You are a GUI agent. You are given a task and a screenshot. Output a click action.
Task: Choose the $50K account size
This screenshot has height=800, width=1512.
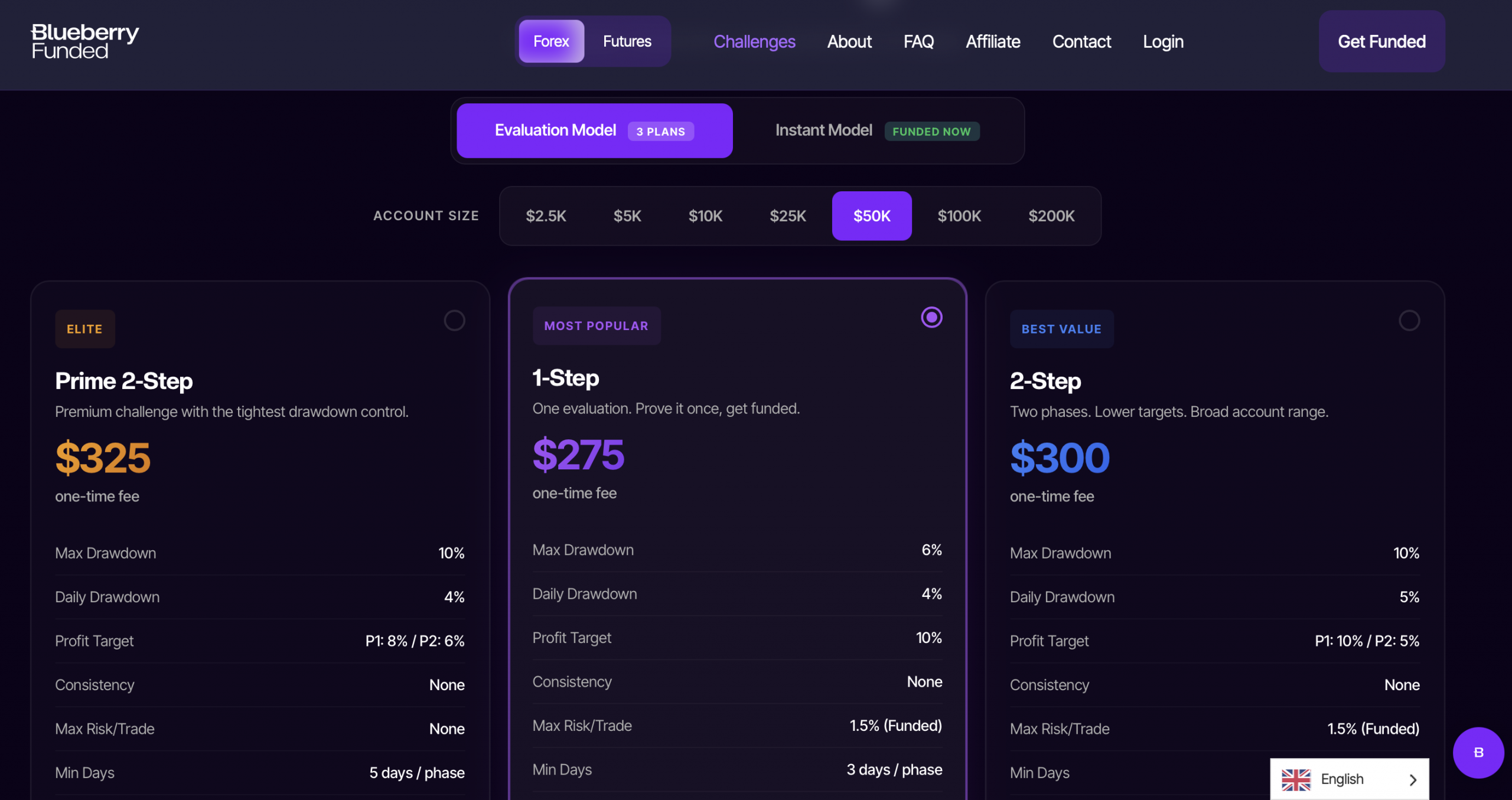[872, 216]
